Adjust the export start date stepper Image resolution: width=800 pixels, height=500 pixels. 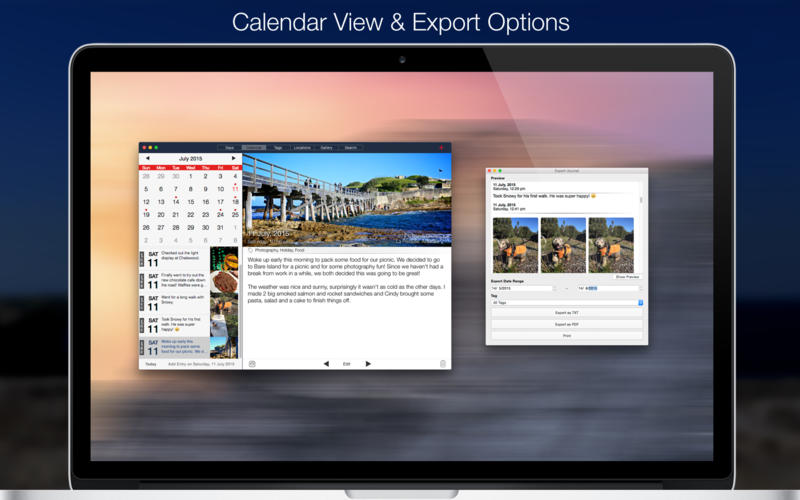555,288
